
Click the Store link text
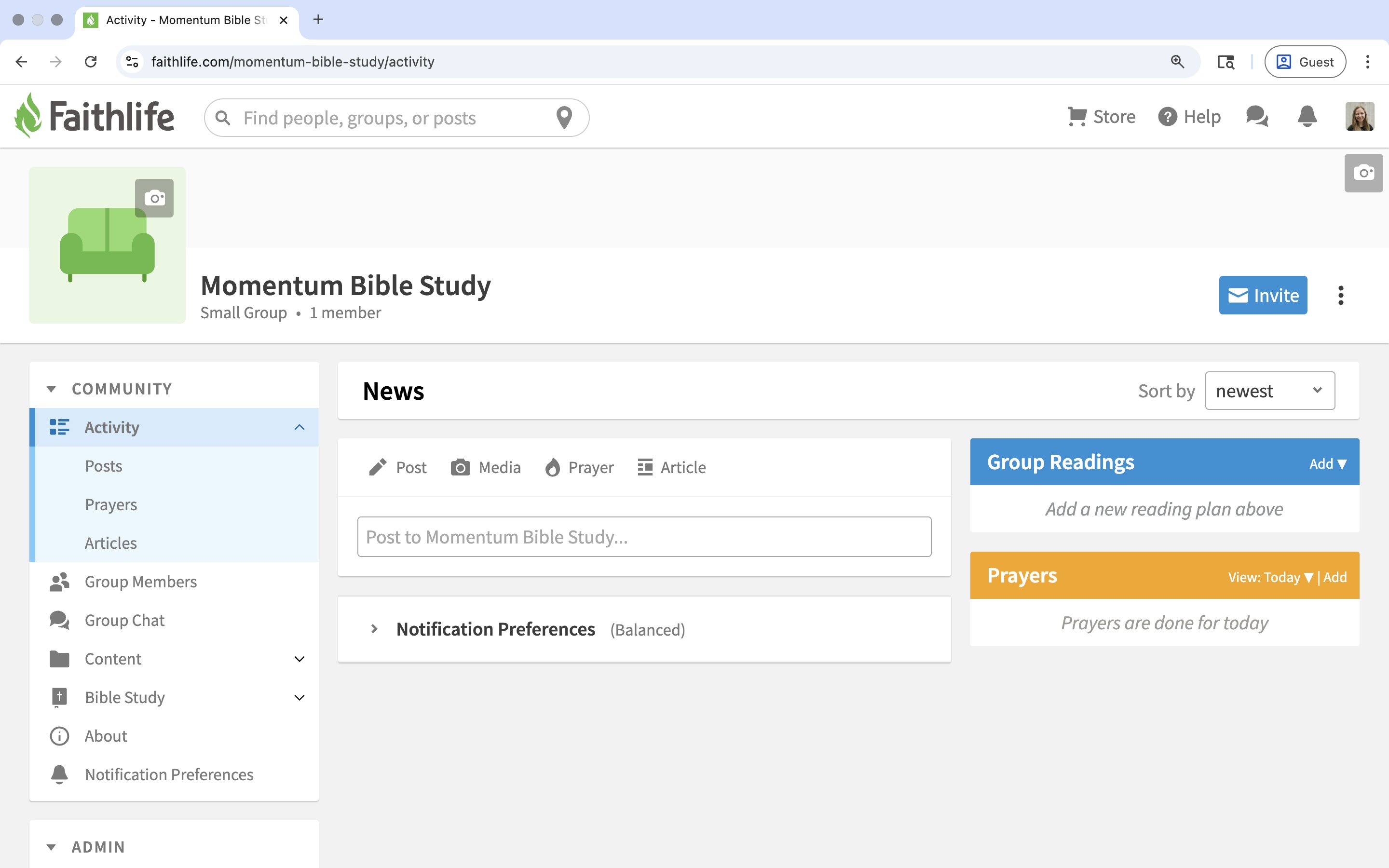click(x=1114, y=117)
